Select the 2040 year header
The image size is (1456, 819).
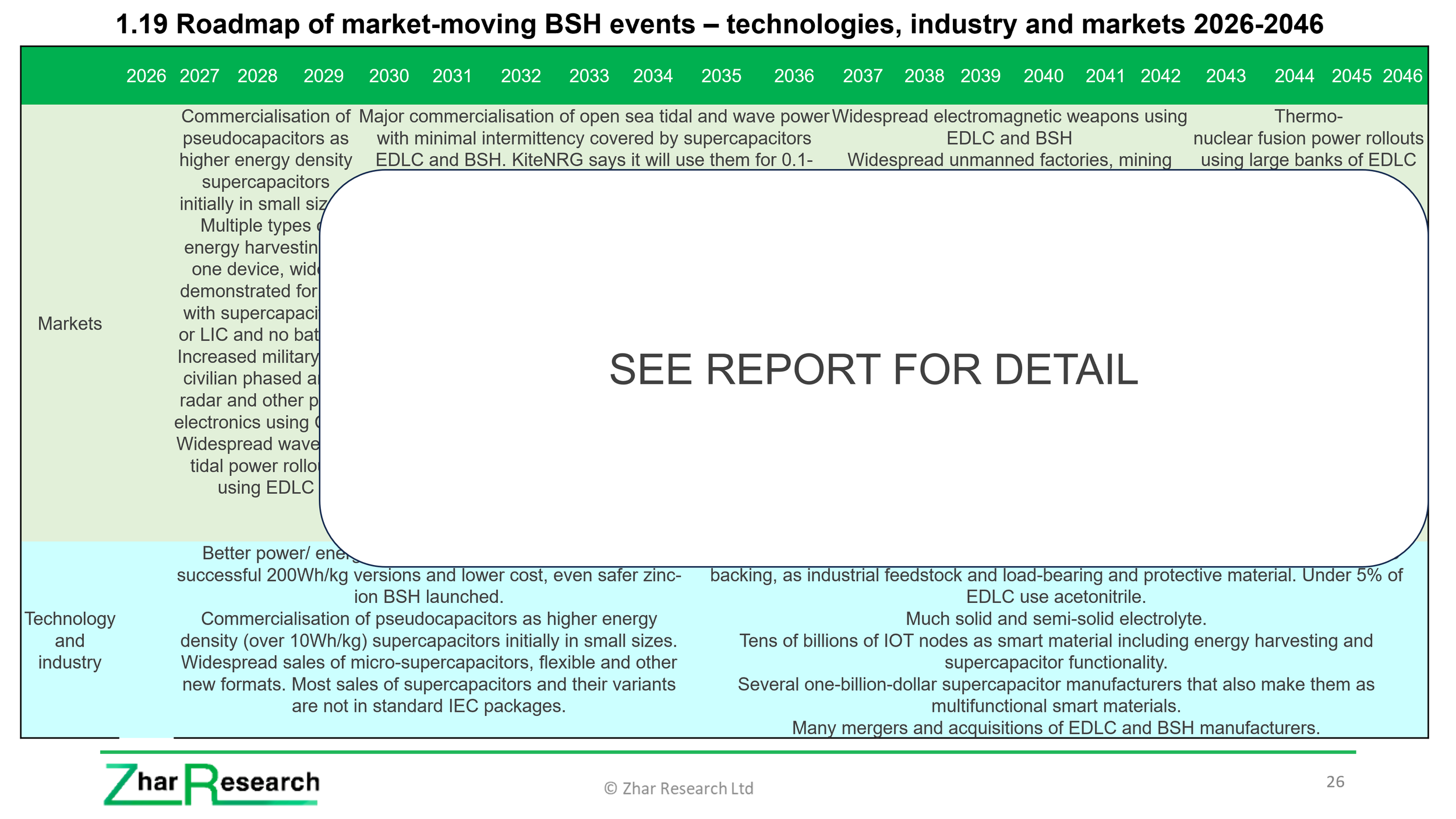click(x=1043, y=76)
